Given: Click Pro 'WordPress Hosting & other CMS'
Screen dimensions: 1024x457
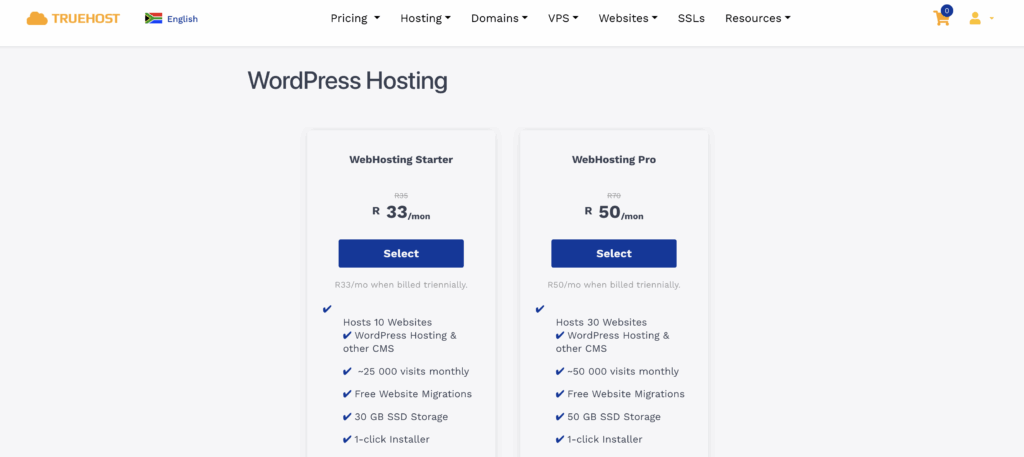Looking at the screenshot, I should click(613, 342).
